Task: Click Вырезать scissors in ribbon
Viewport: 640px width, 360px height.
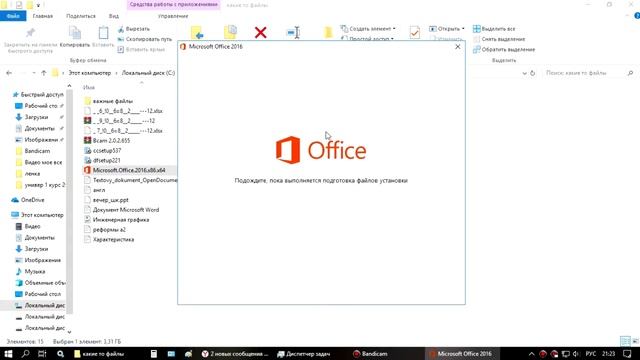Action: pos(133,29)
